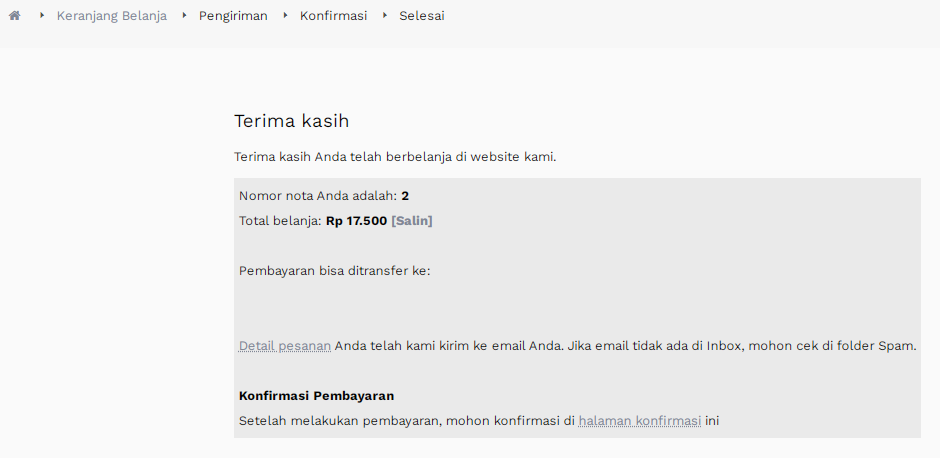Select the Pengiriman breadcrumb step
The image size is (940, 458).
coord(233,16)
